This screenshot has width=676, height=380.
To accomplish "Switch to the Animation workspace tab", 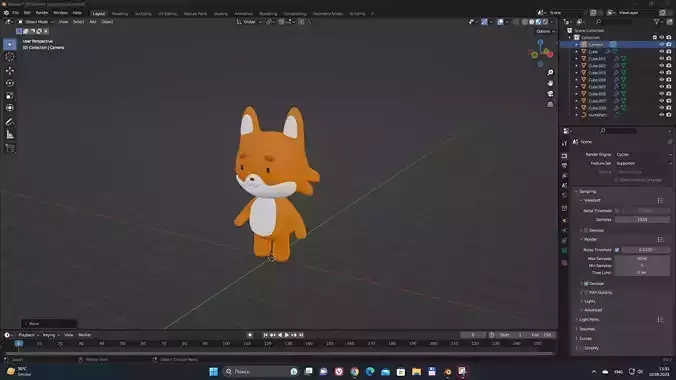I will [243, 14].
